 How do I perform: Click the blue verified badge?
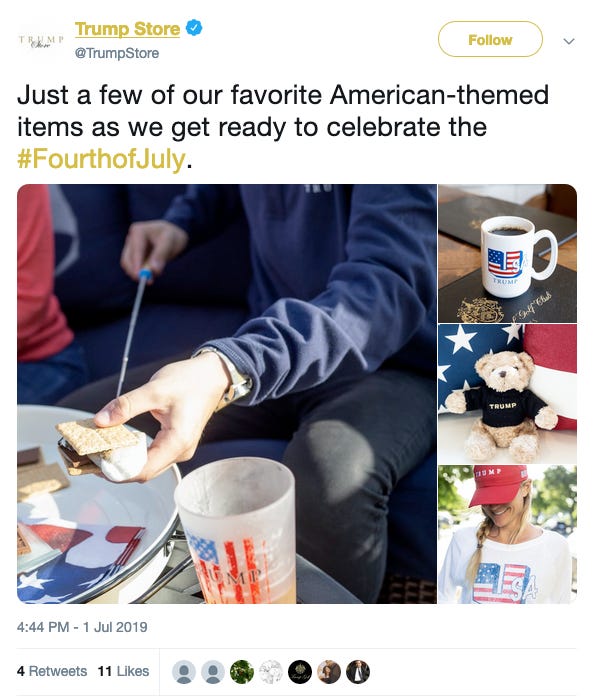click(x=194, y=28)
